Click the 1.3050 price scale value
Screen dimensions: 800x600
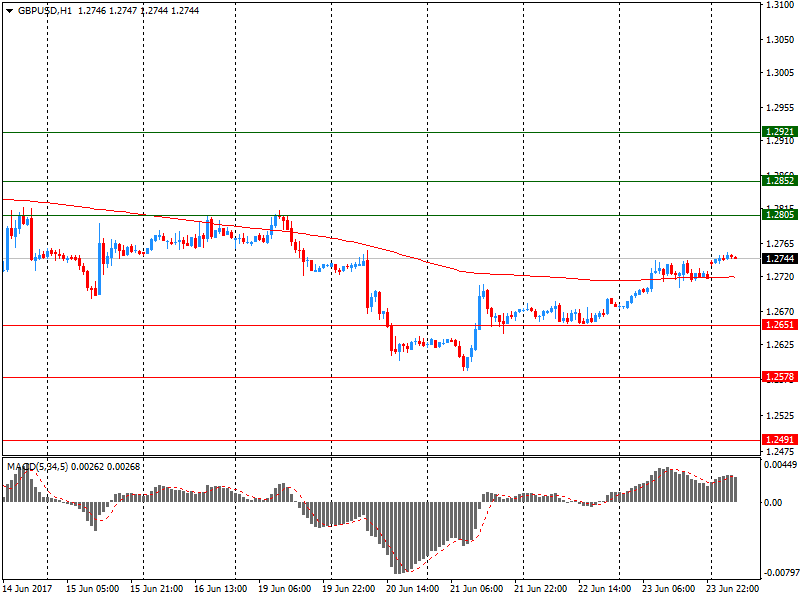(x=780, y=40)
